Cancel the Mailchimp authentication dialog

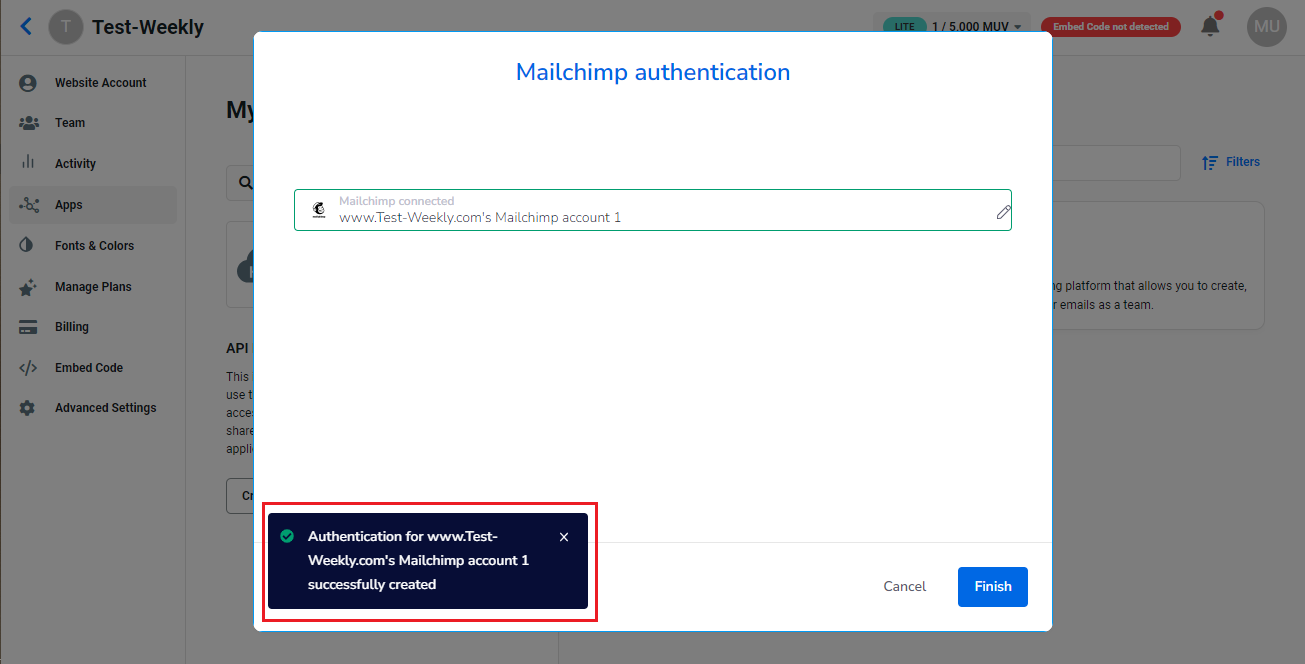[x=905, y=587]
